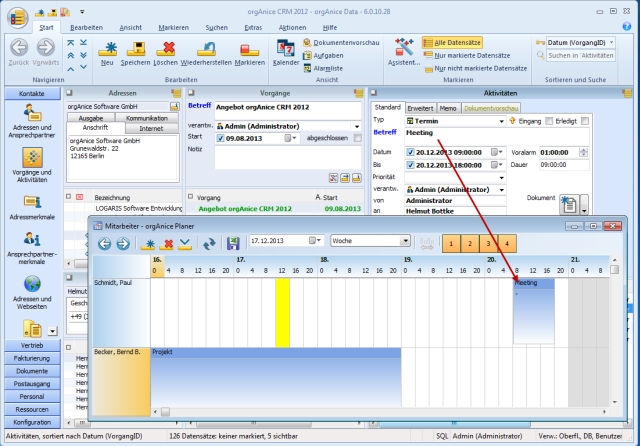640x446 pixels.
Task: Toggle the Eingang checkbox
Action: tap(549, 121)
